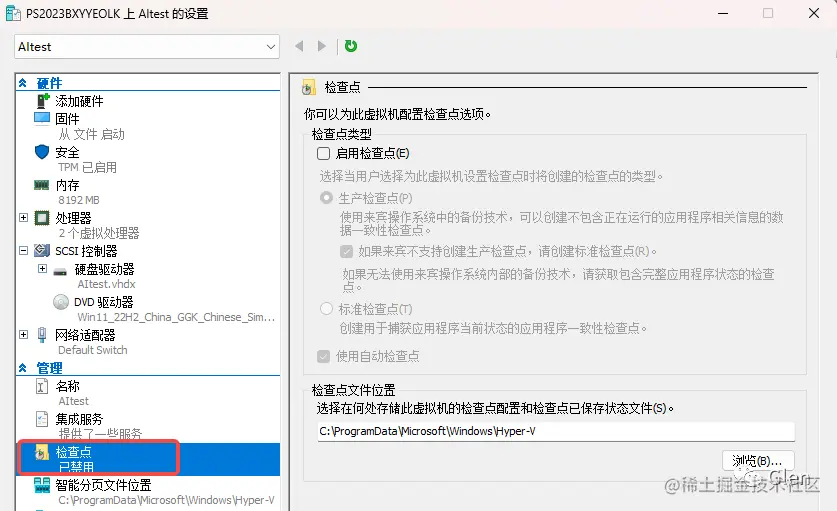Click the 添加硬件 icon
The image size is (837, 511).
[x=43, y=100]
